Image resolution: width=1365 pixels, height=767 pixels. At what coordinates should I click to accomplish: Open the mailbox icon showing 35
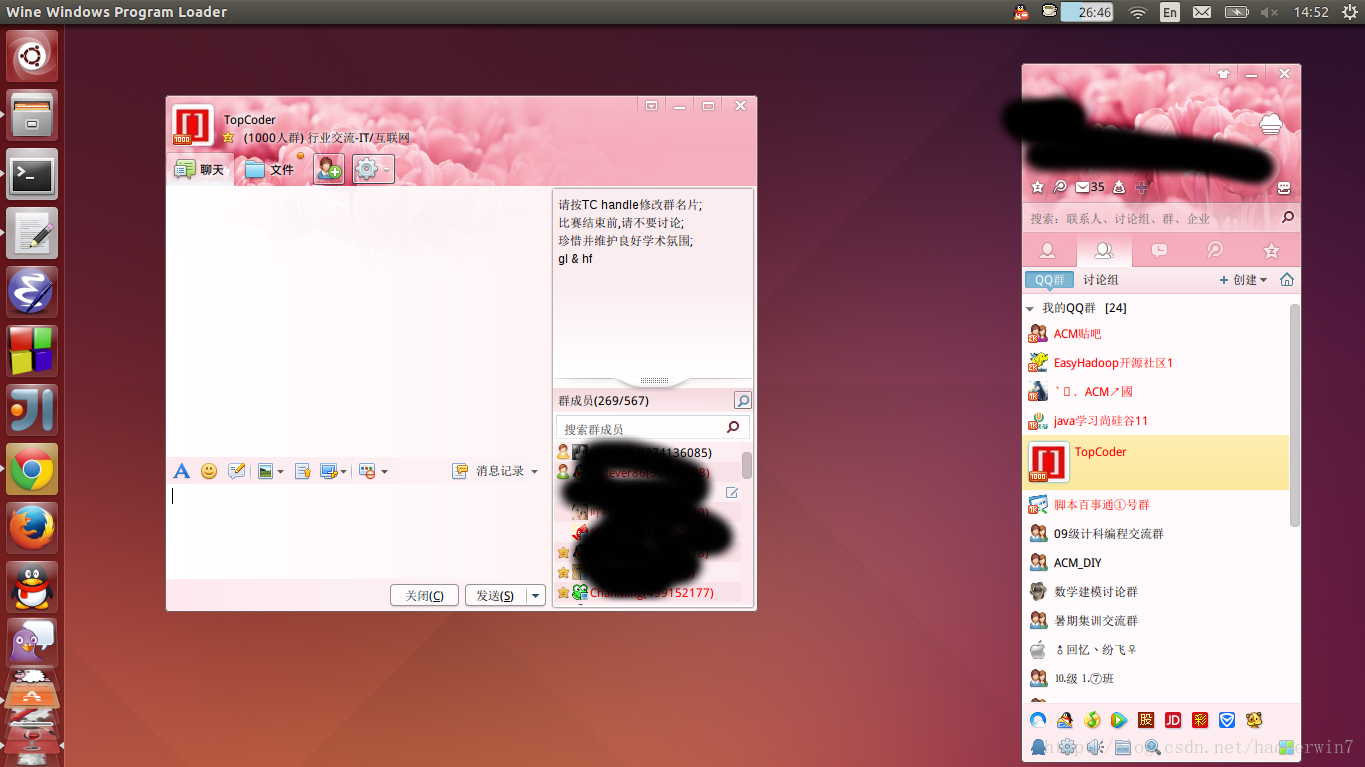(x=1090, y=187)
